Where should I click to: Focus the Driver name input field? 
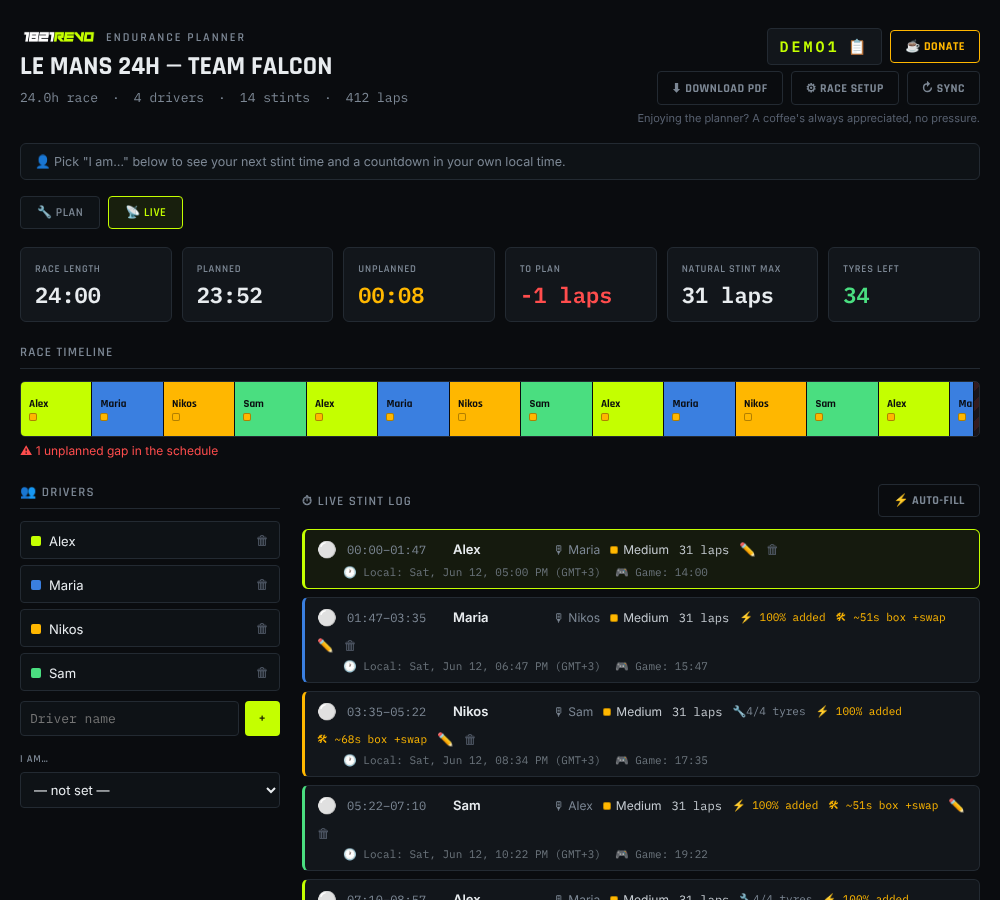(x=129, y=718)
